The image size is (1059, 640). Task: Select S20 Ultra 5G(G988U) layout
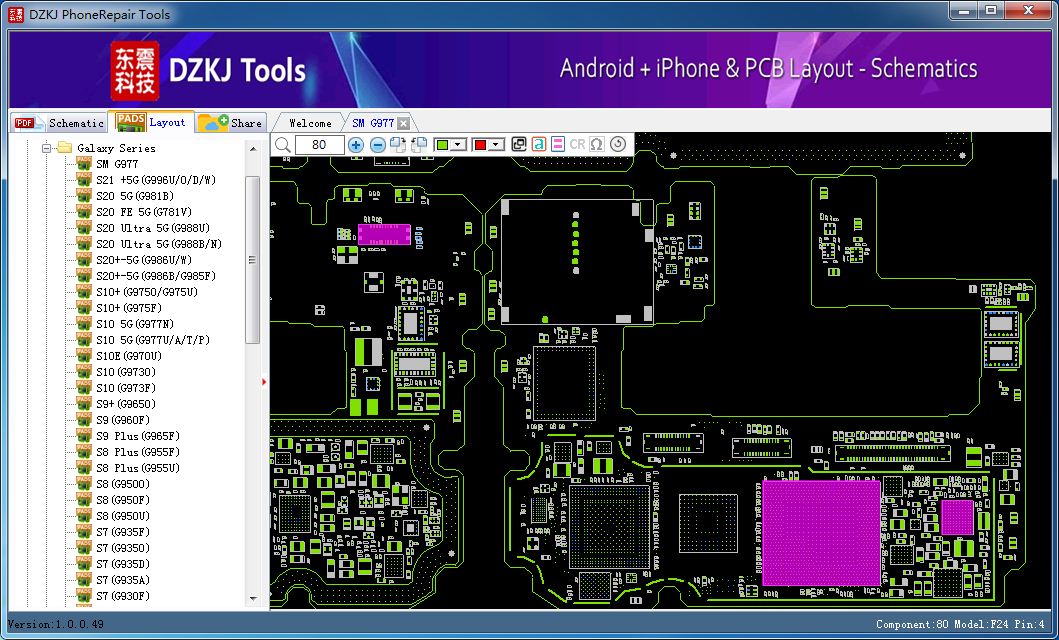(153, 228)
